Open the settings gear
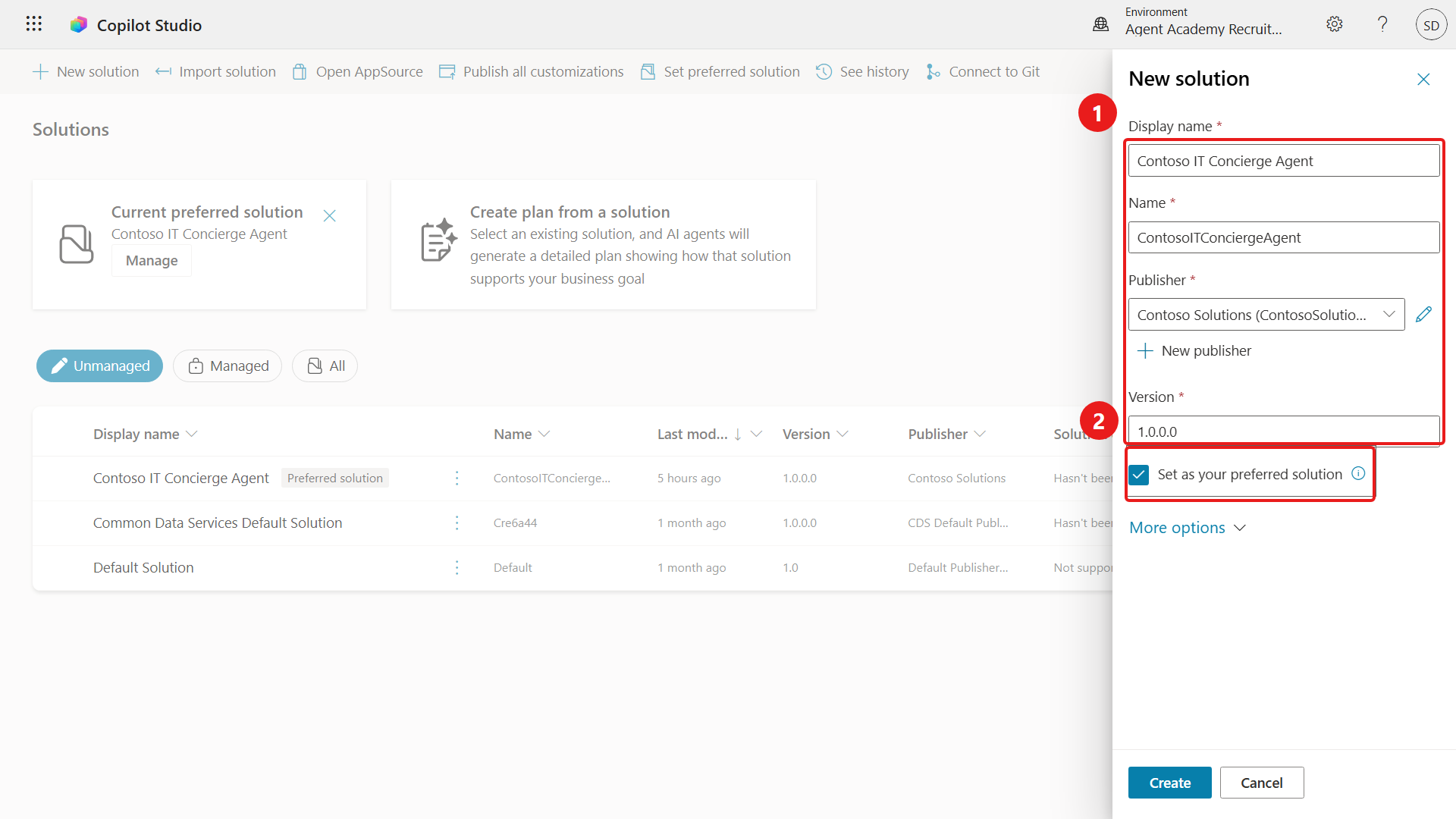Screen dimensions: 1456x819 (x=1334, y=24)
